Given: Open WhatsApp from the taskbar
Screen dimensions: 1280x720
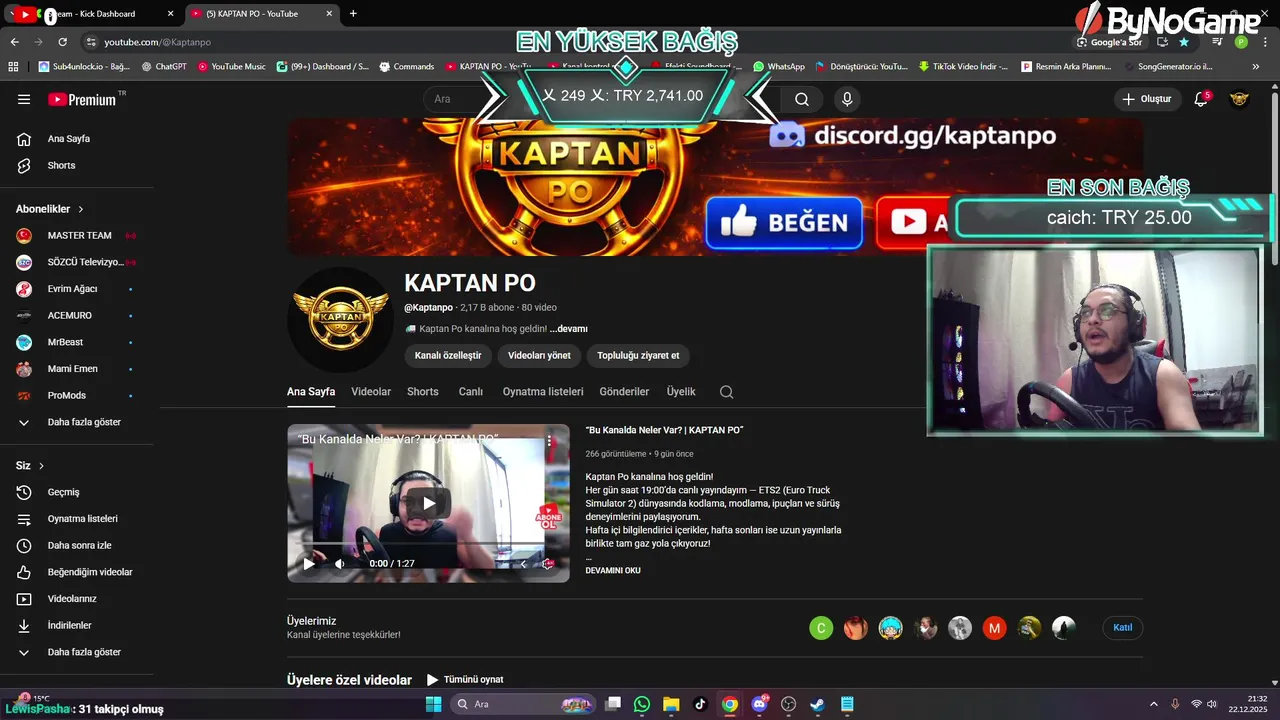Looking at the screenshot, I should (x=642, y=704).
